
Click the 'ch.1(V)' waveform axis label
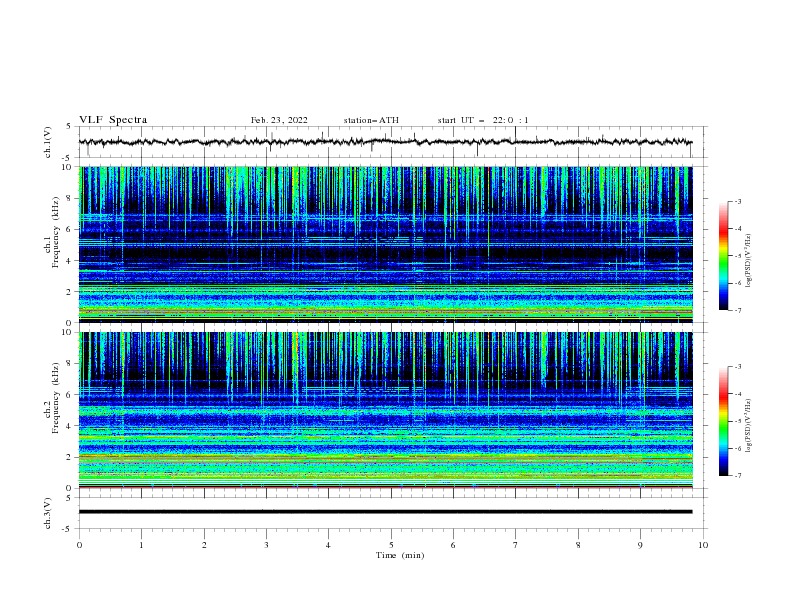[48, 142]
